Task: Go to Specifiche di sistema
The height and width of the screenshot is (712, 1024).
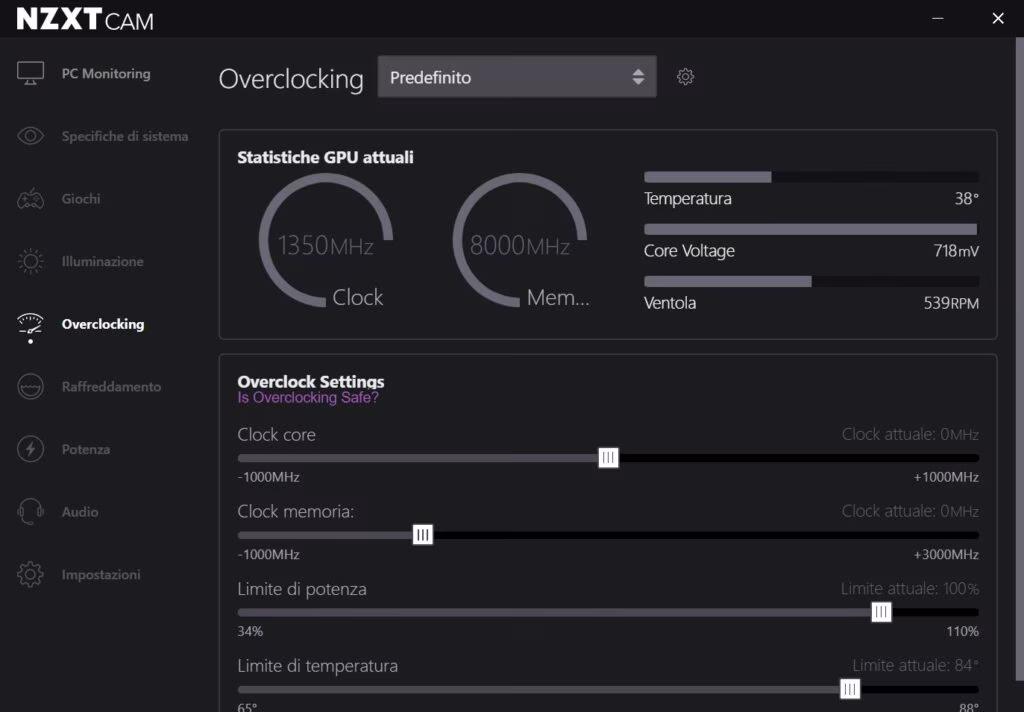Action: tap(125, 137)
